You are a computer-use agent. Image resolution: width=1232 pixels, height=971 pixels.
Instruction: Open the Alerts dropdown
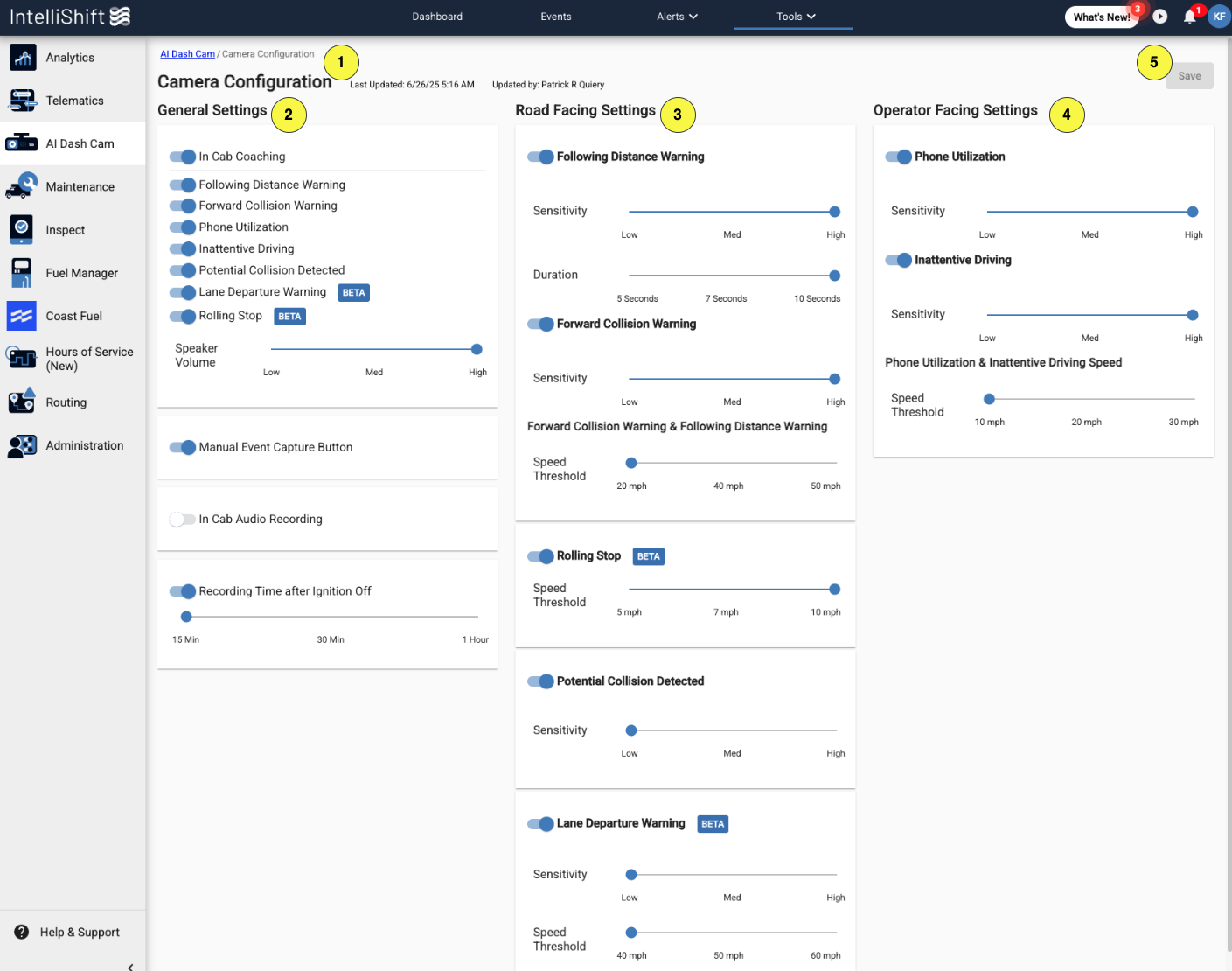(x=677, y=16)
